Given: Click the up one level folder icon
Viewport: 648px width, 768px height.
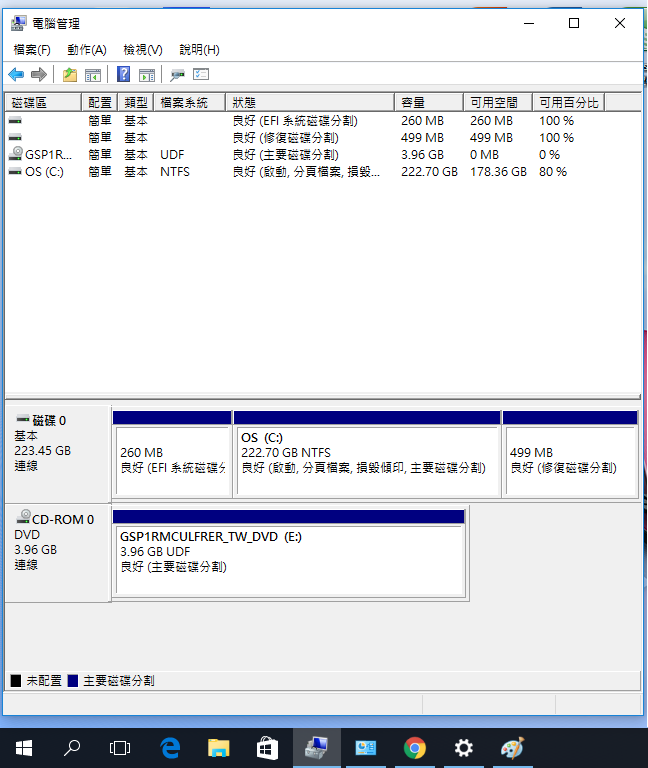Looking at the screenshot, I should (70, 74).
